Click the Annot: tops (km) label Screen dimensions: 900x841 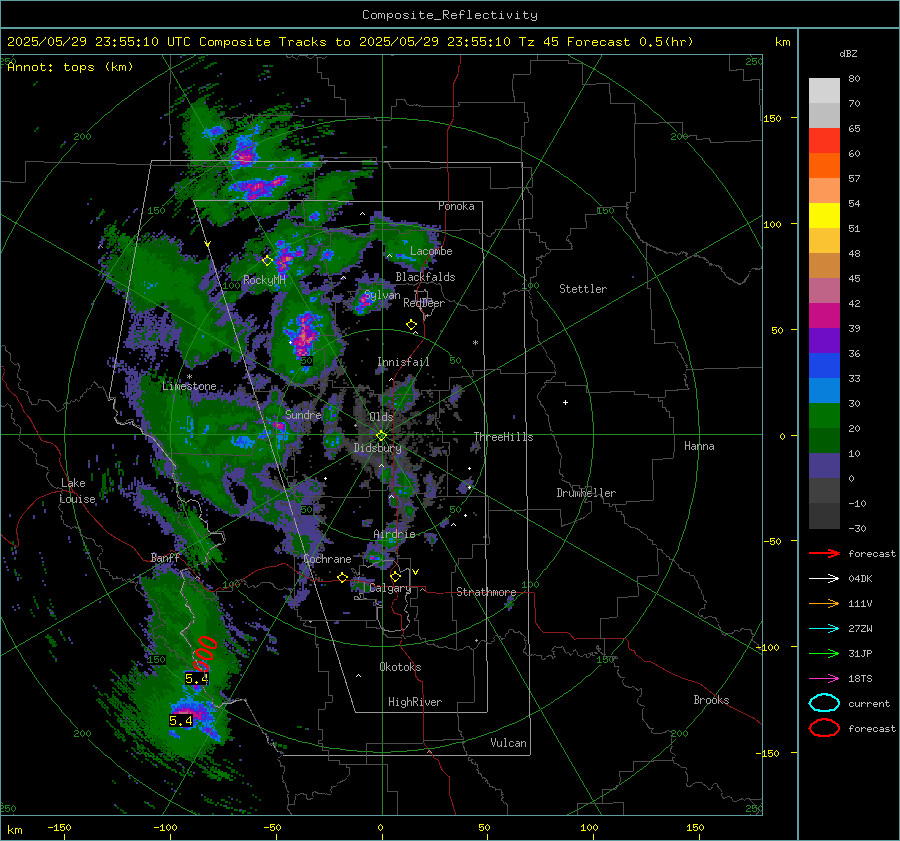(70, 67)
